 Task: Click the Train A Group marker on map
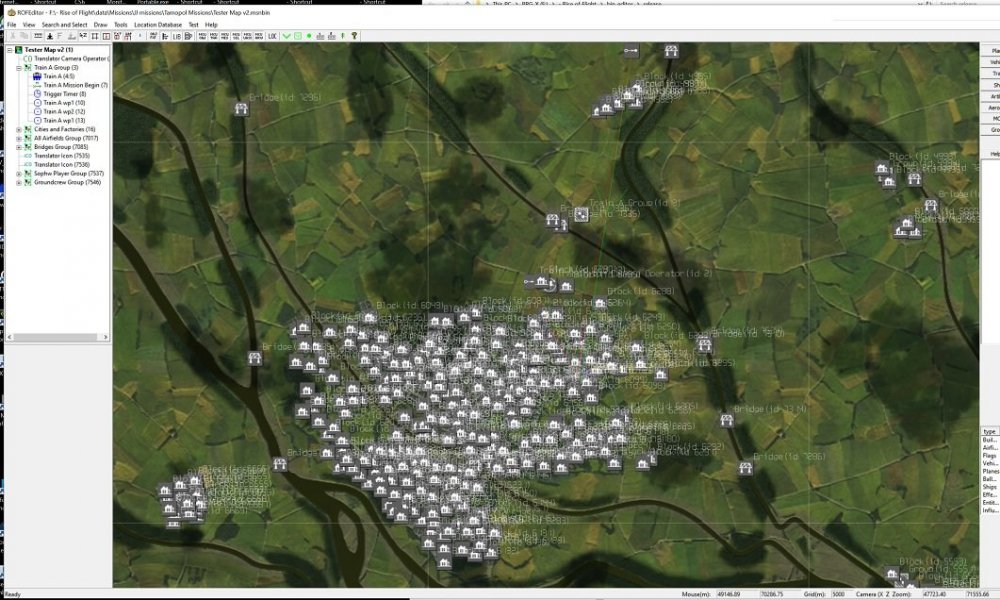pyautogui.click(x=580, y=213)
